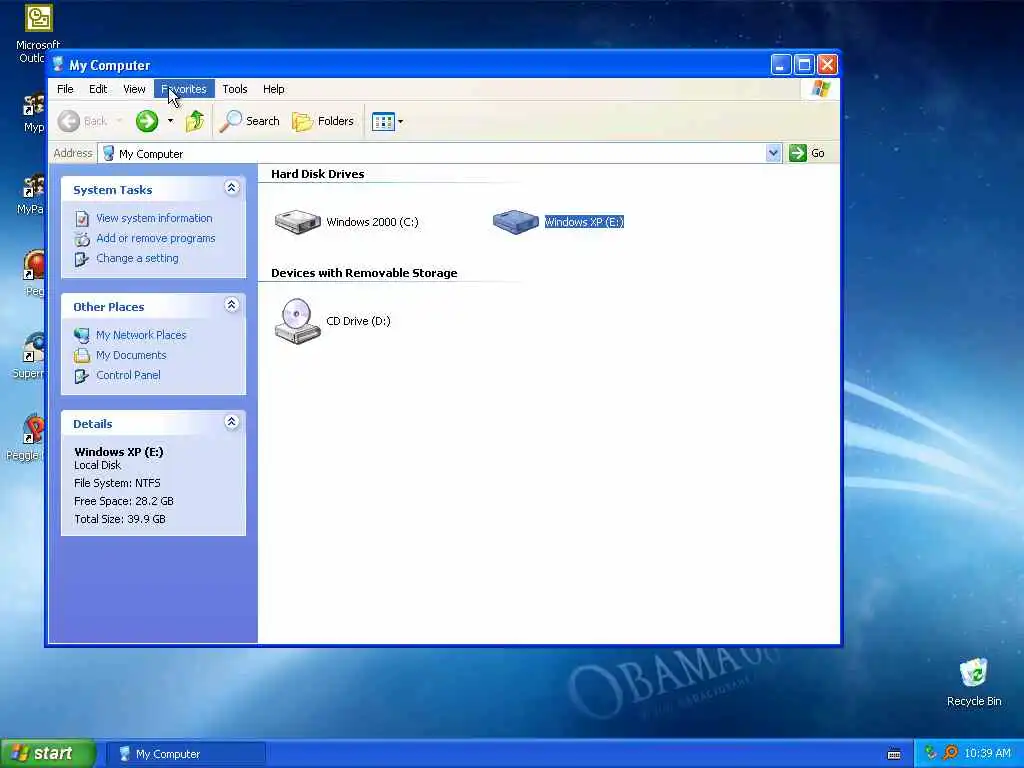The image size is (1024, 768).
Task: Click Add or remove programs link
Action: [155, 238]
